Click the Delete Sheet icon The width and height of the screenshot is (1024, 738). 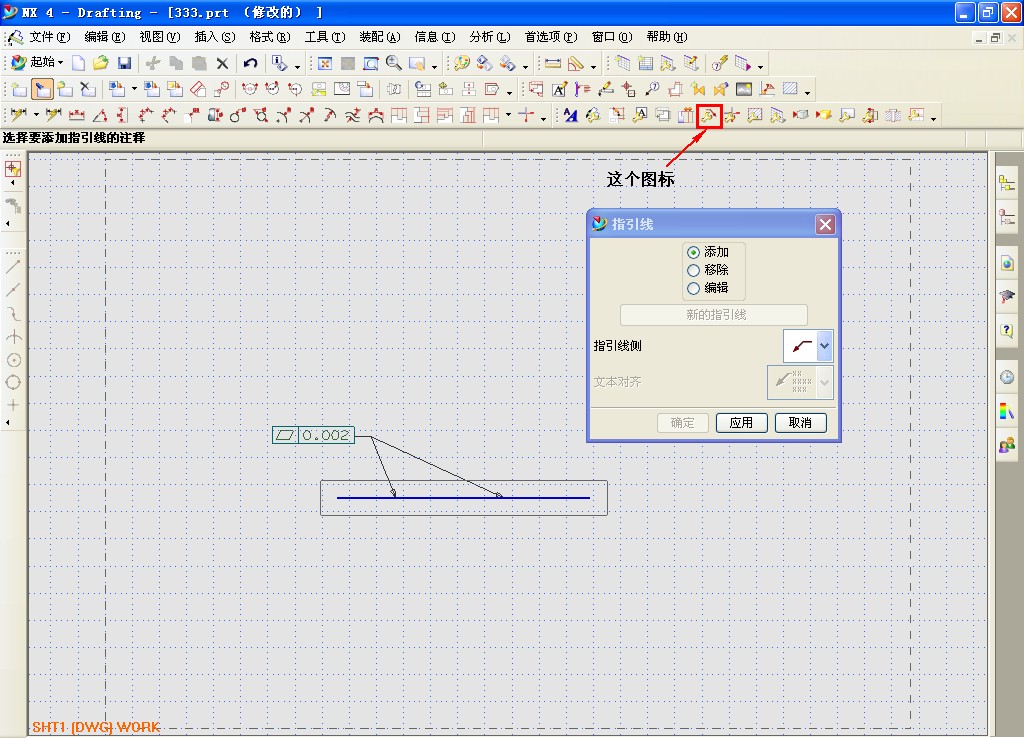click(88, 89)
